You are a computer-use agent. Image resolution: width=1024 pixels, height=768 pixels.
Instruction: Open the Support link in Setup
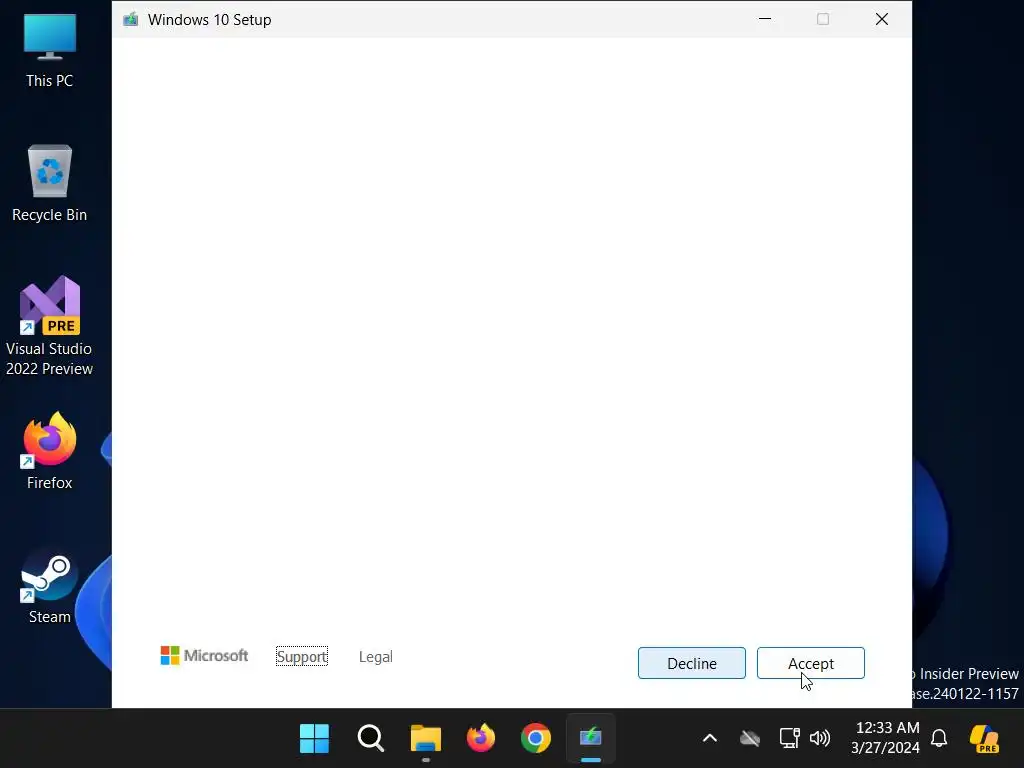(x=302, y=656)
